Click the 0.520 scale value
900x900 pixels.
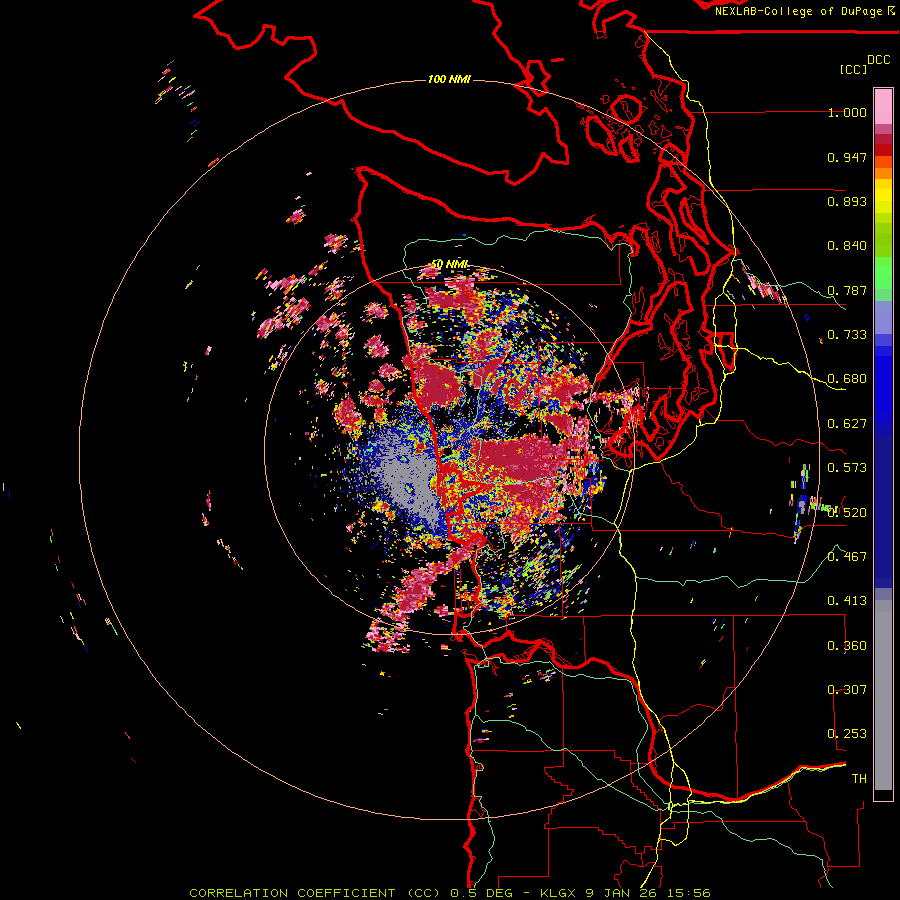pos(847,512)
